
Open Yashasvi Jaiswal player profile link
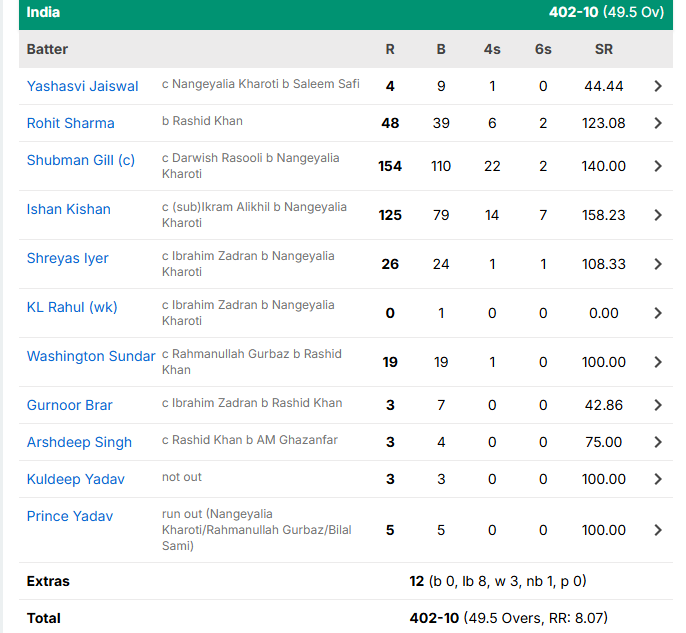(x=82, y=86)
